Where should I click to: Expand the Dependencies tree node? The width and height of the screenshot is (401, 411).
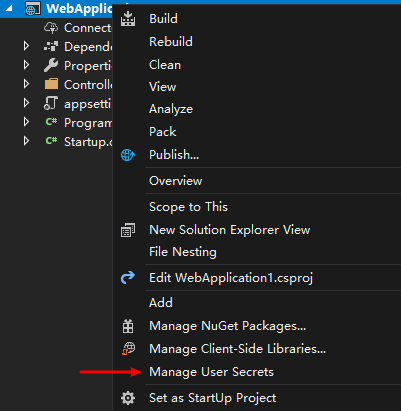coord(26,46)
